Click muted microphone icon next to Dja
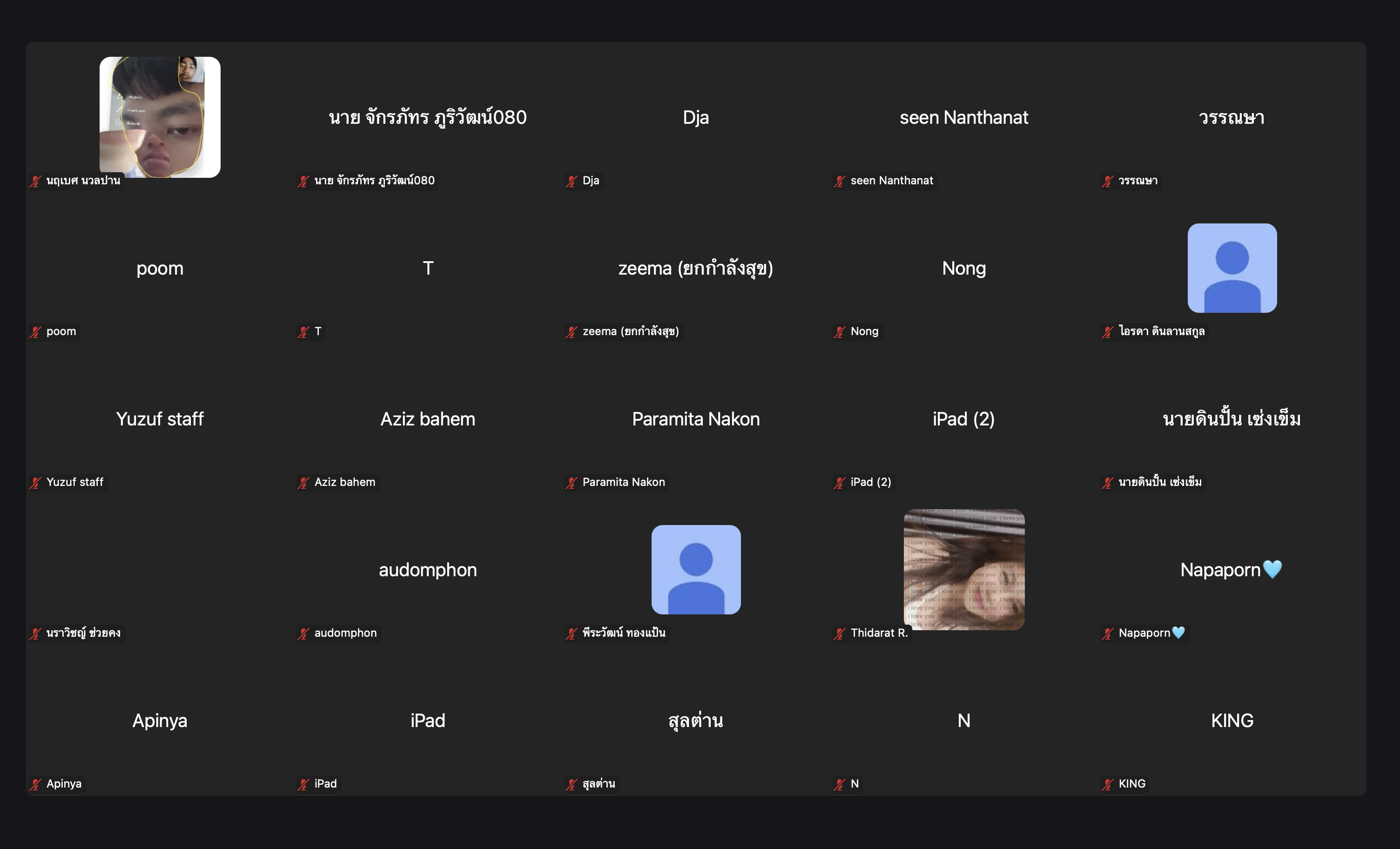 pos(572,181)
